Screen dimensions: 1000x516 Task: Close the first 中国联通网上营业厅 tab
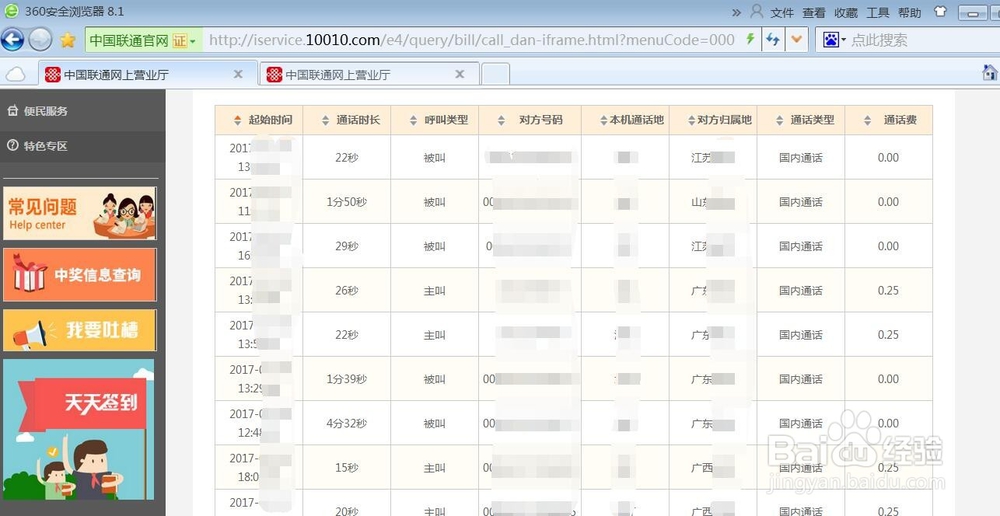pos(238,74)
